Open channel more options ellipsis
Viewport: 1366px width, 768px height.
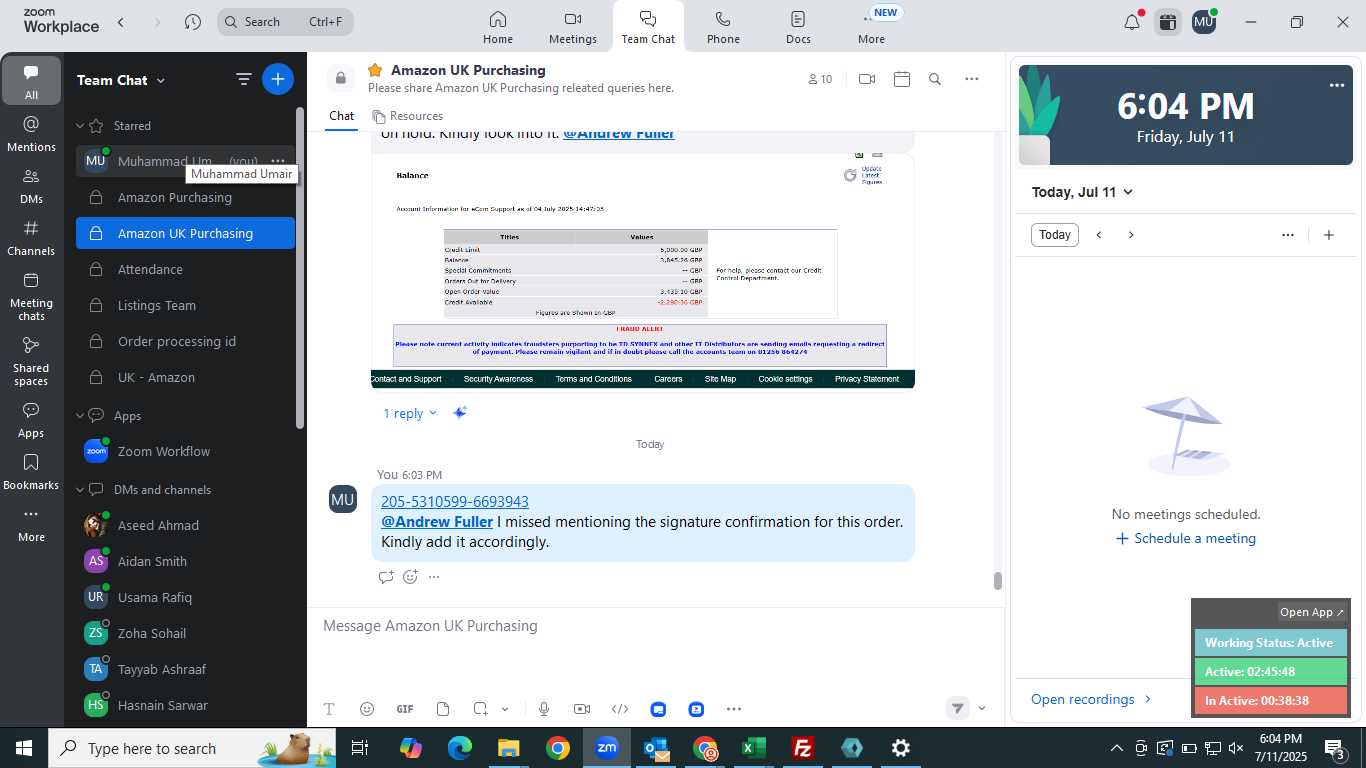point(972,79)
